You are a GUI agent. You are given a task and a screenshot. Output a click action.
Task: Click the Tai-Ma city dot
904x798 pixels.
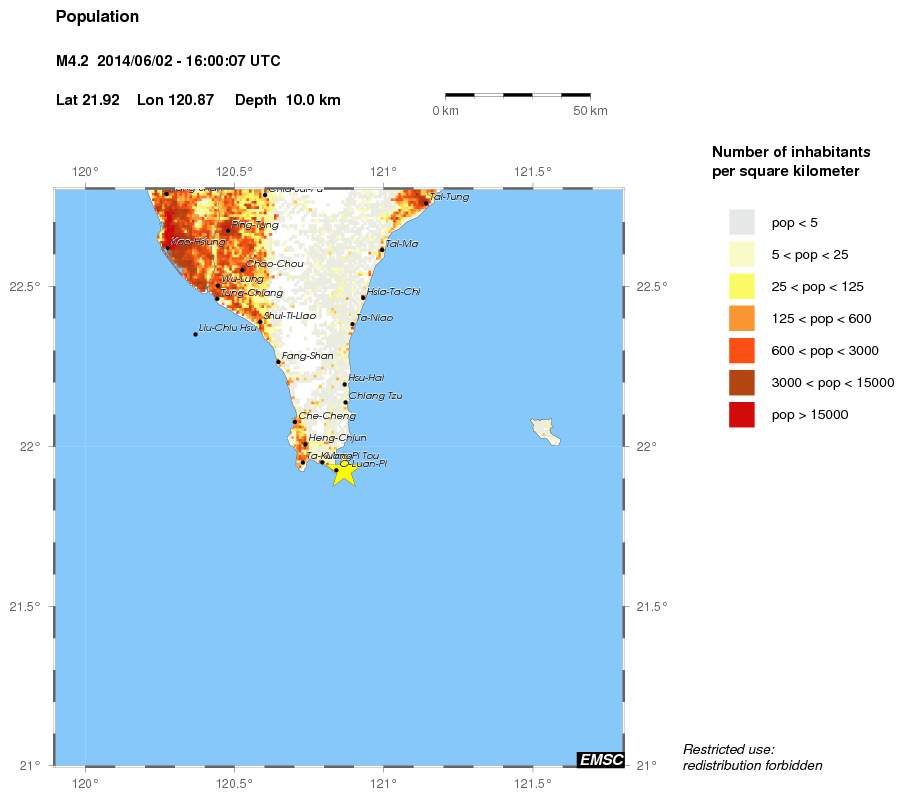(382, 249)
